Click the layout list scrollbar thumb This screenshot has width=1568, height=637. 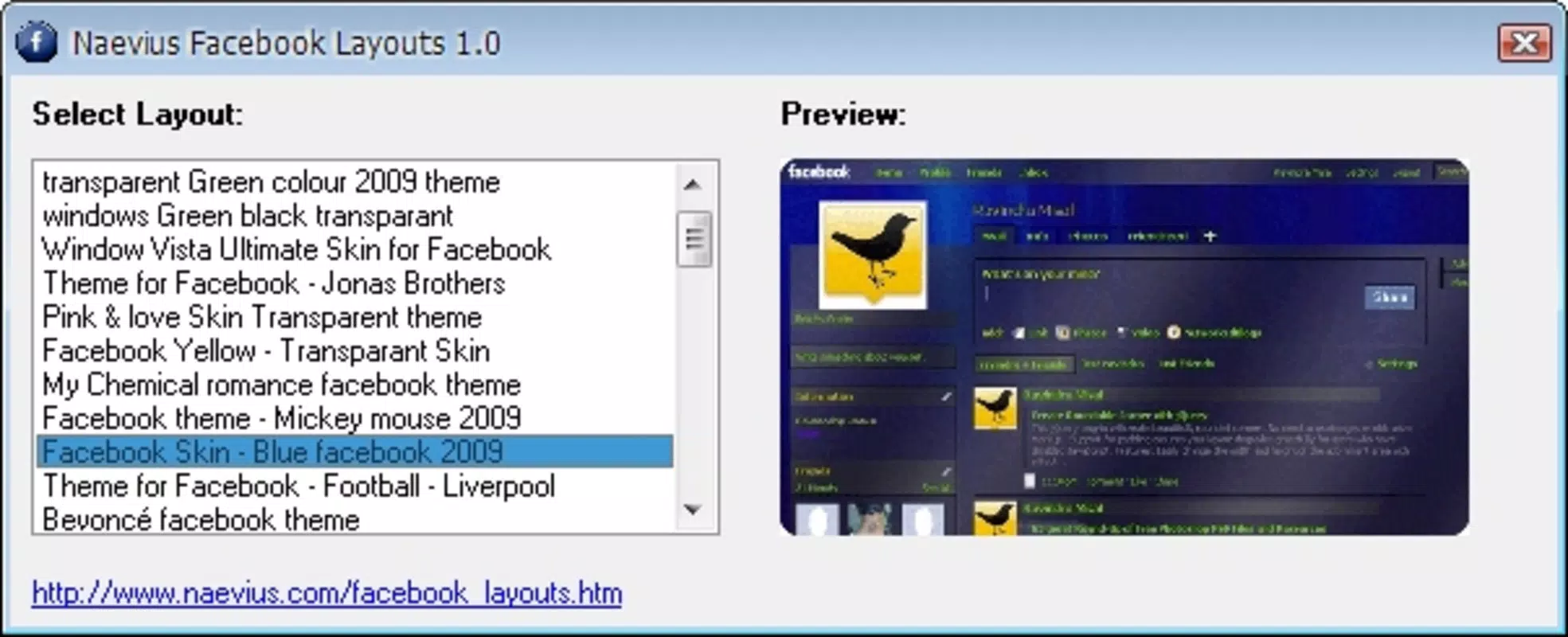[694, 239]
